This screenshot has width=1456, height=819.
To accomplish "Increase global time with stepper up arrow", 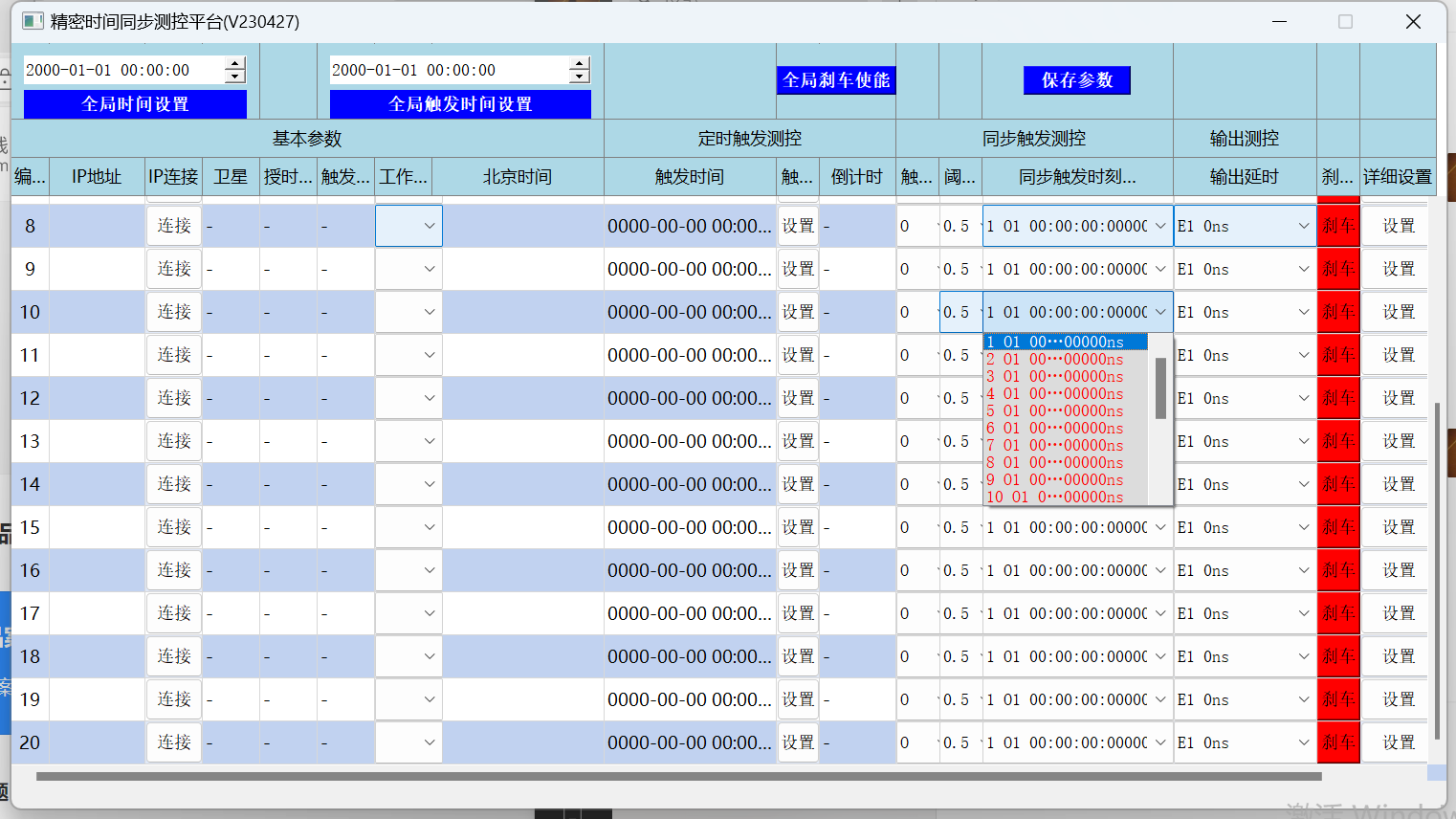I will (234, 64).
